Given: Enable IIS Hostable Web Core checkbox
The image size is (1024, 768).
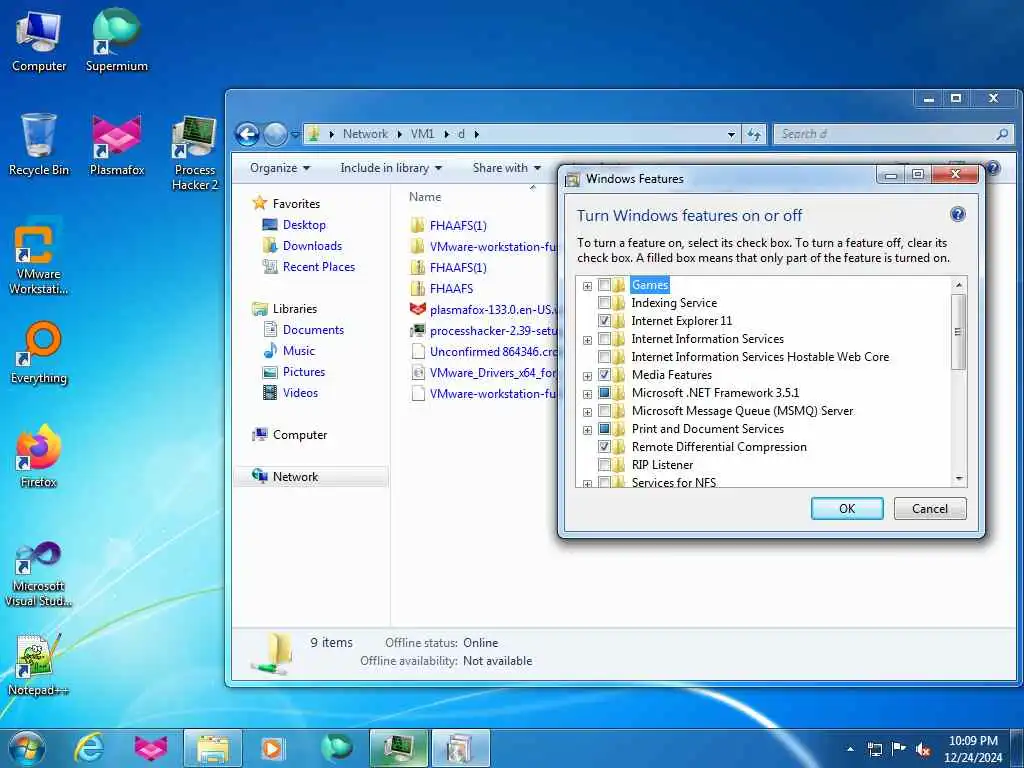Looking at the screenshot, I should coord(604,357).
